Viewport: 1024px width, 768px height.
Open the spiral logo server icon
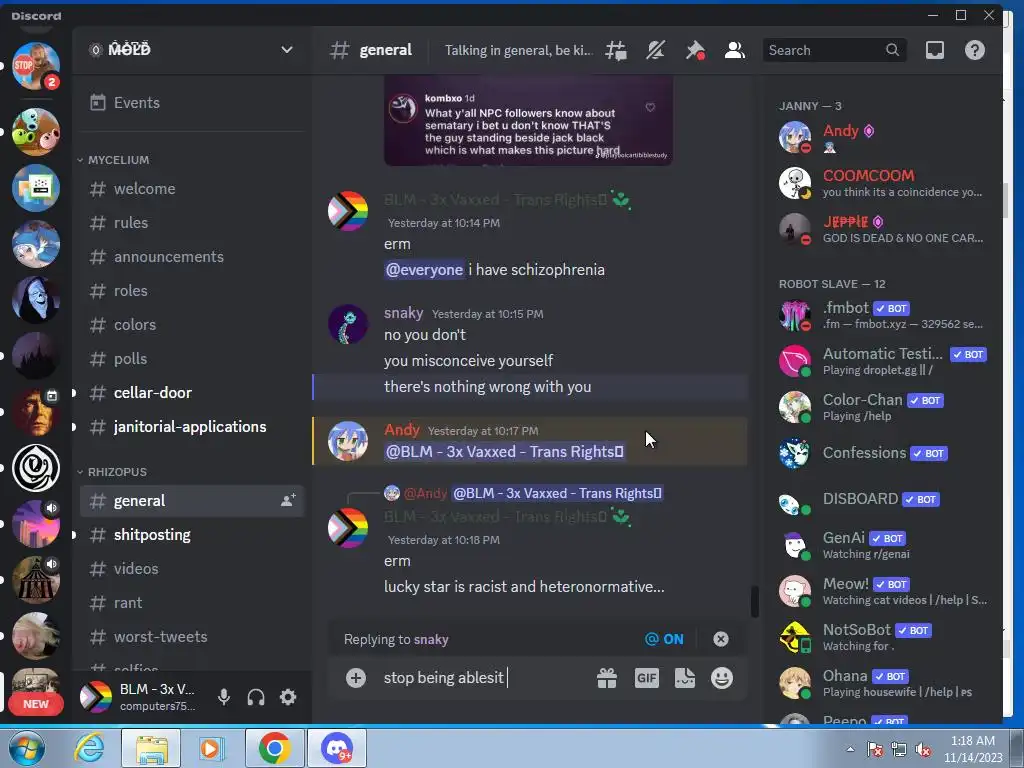pos(36,468)
